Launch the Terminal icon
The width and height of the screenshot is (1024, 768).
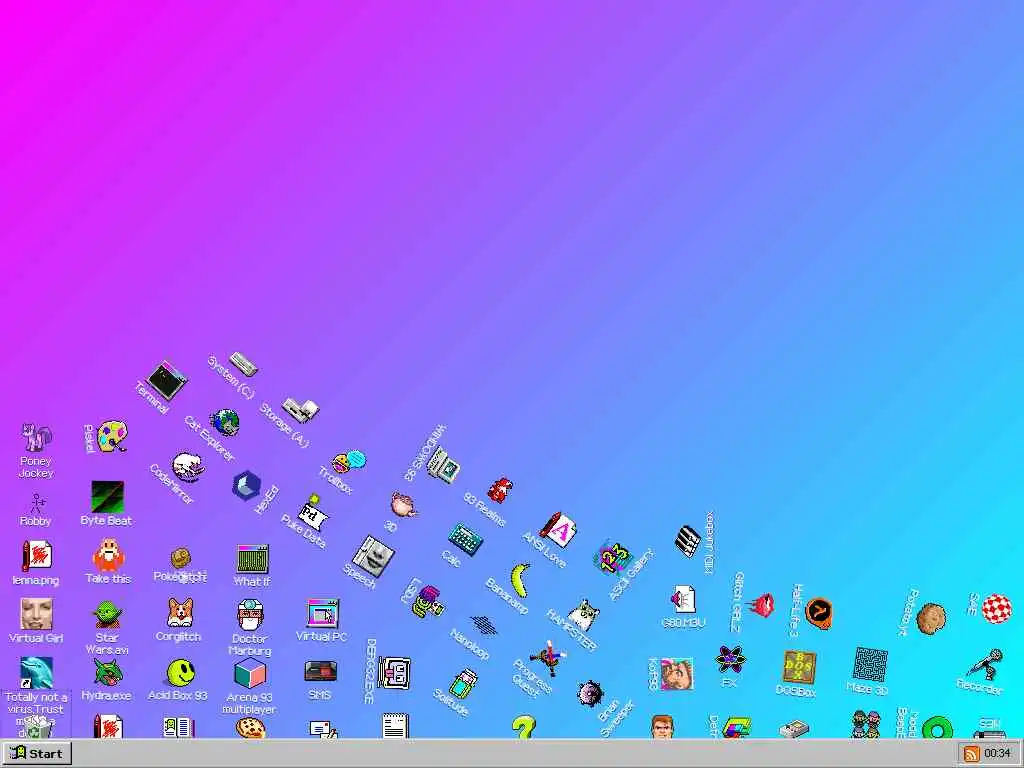click(x=167, y=381)
